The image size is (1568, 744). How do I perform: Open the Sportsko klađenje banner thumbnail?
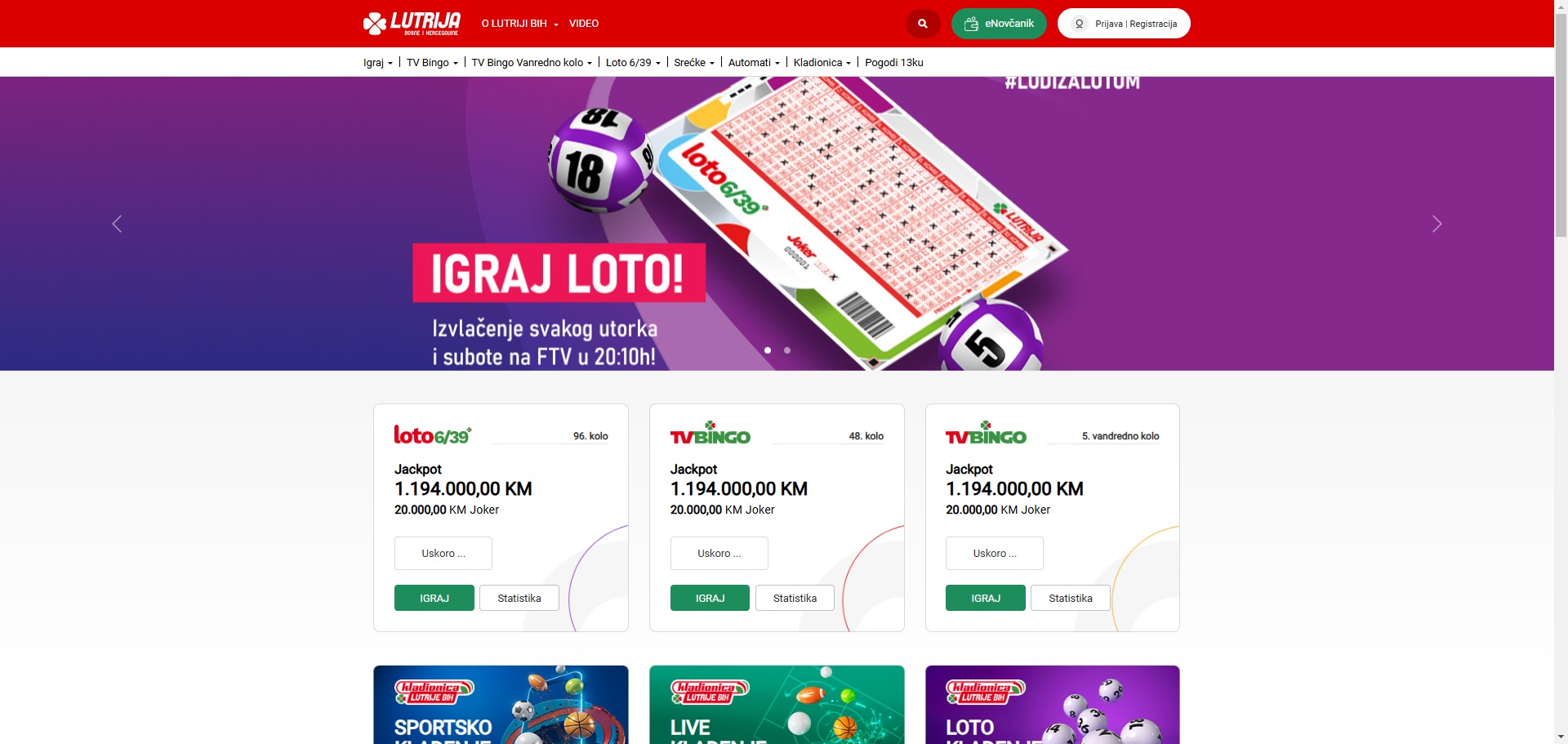[501, 705]
